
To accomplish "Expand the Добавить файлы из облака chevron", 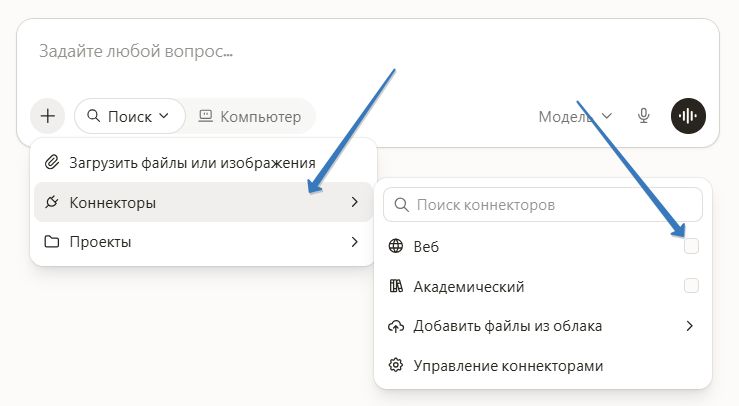I will point(690,326).
